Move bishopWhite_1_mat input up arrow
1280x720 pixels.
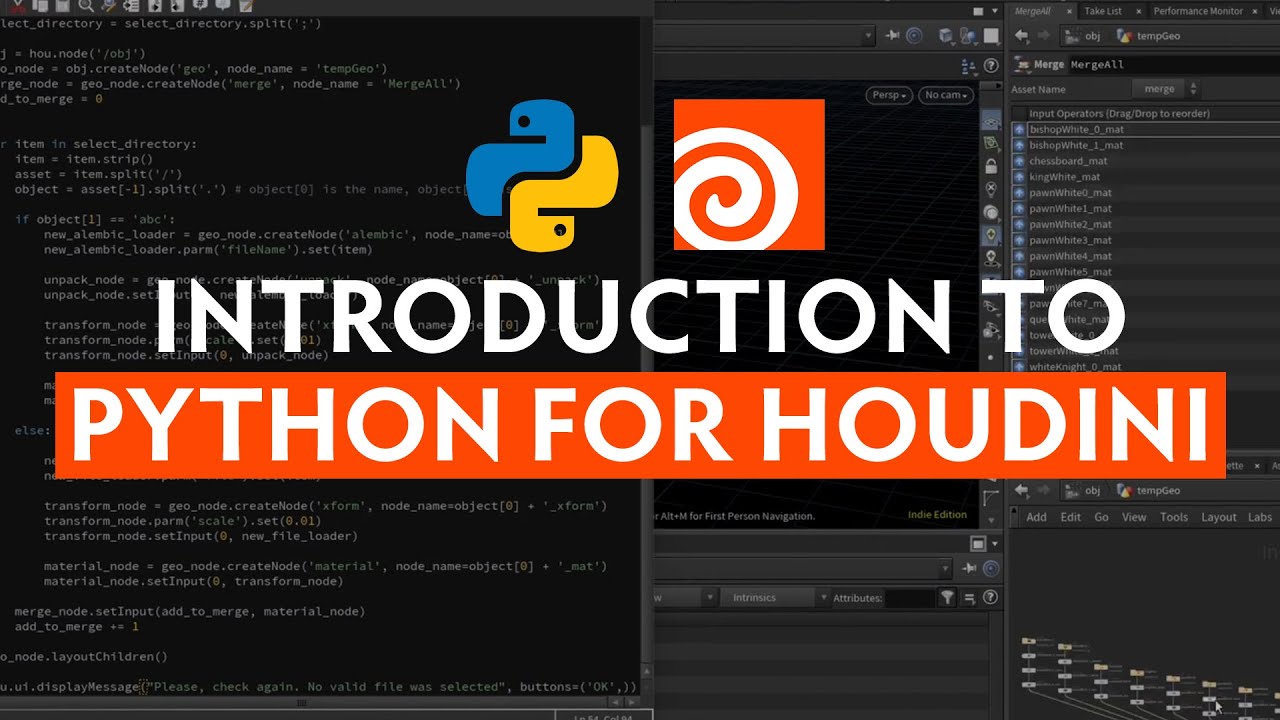pyautogui.click(x=1019, y=145)
